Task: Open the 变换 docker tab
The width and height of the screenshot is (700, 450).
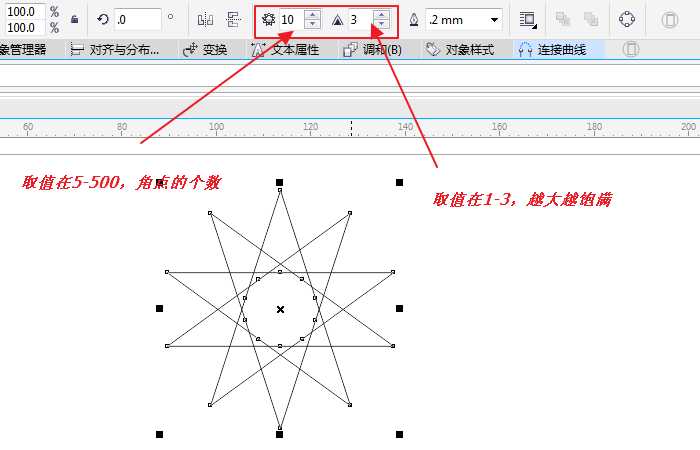Action: click(x=206, y=50)
